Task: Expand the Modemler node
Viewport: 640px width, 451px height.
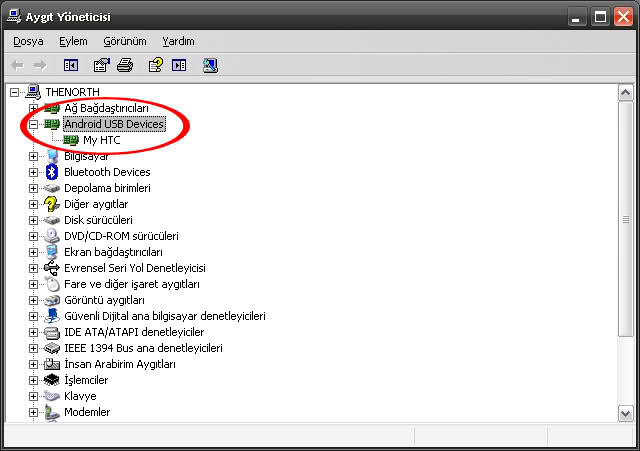Action: [33, 412]
